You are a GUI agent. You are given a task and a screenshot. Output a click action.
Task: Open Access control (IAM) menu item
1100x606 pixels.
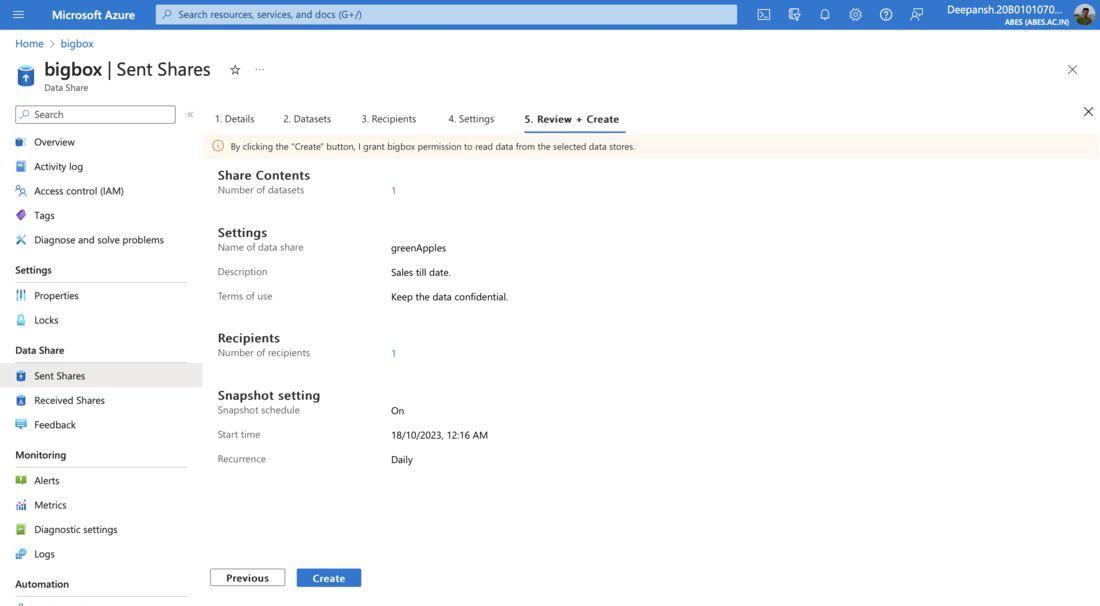[79, 191]
